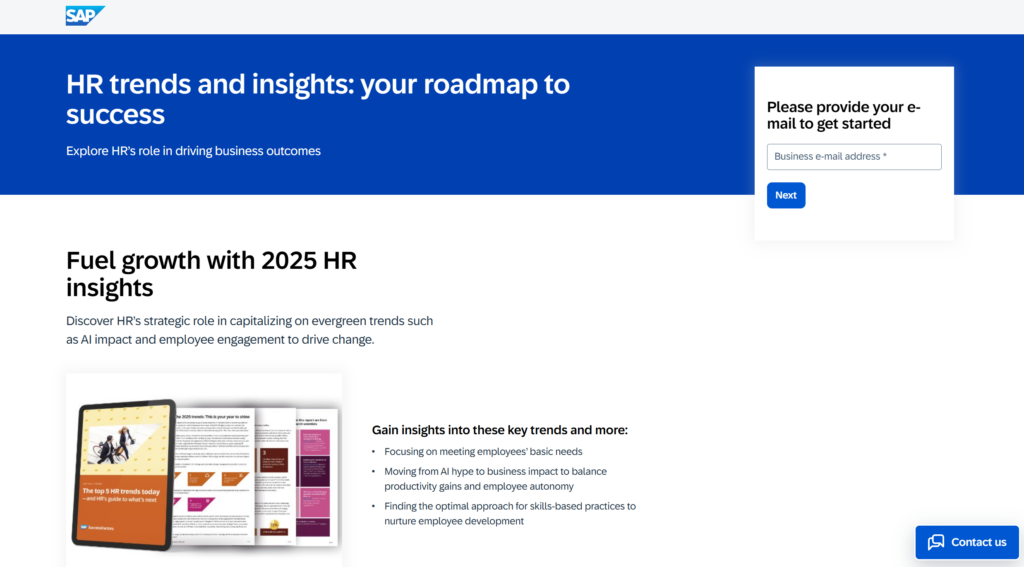Click 'Explore HR's role in driving business outcomes'

point(193,151)
